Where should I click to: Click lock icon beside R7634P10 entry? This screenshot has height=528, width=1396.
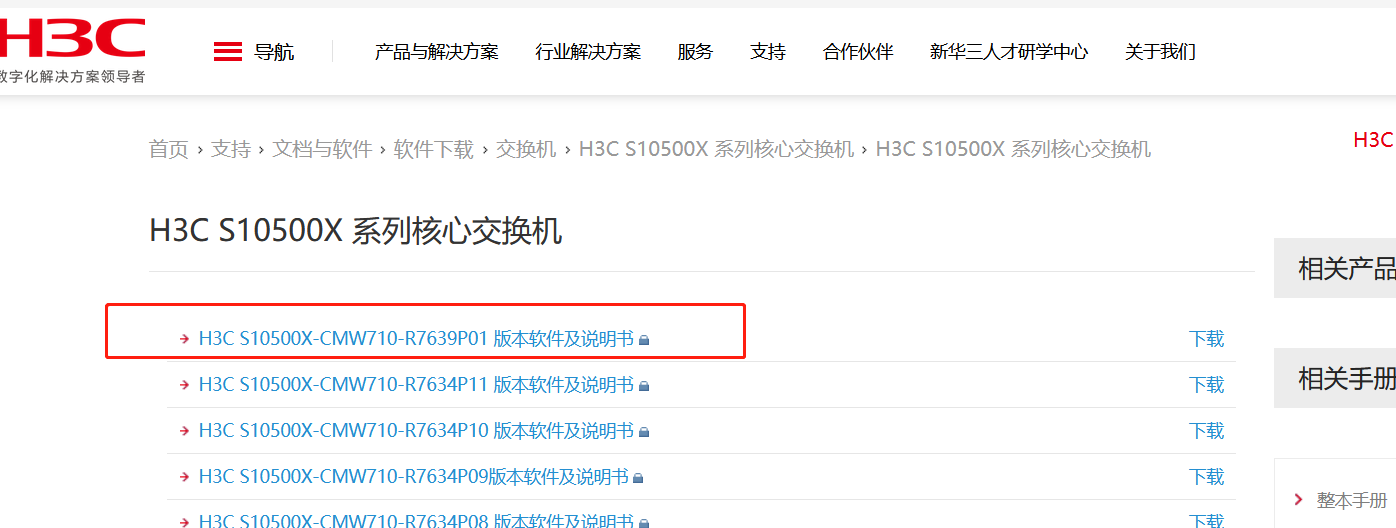[644, 432]
